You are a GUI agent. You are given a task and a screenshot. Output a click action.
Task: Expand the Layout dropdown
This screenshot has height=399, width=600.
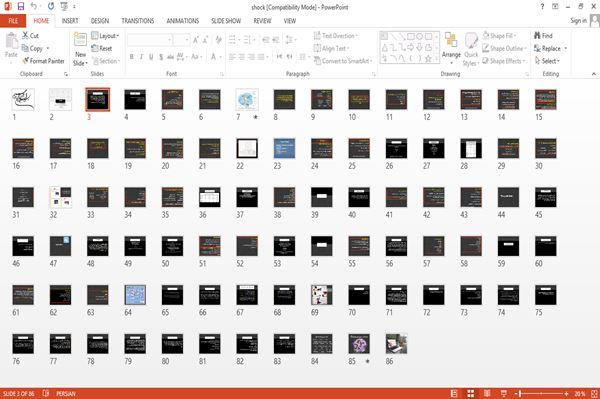[x=105, y=36]
